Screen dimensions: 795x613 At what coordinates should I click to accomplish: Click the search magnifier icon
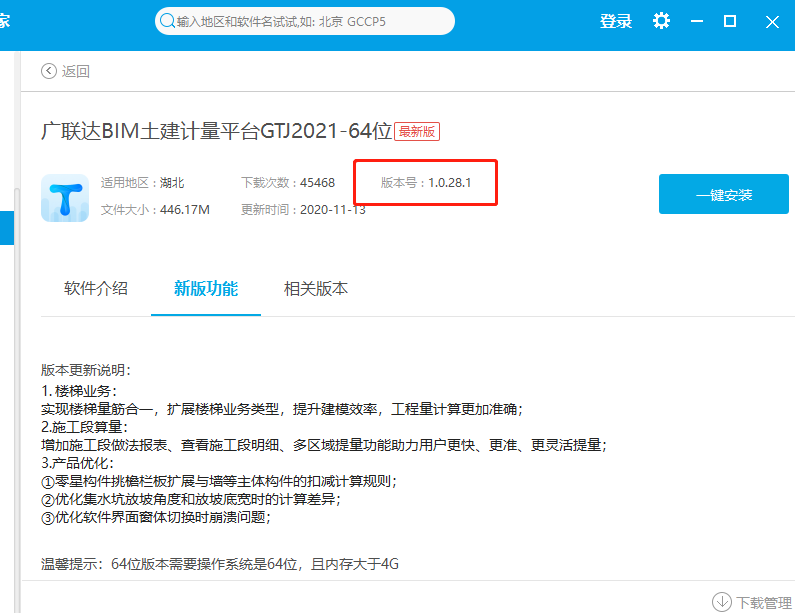[x=167, y=21]
